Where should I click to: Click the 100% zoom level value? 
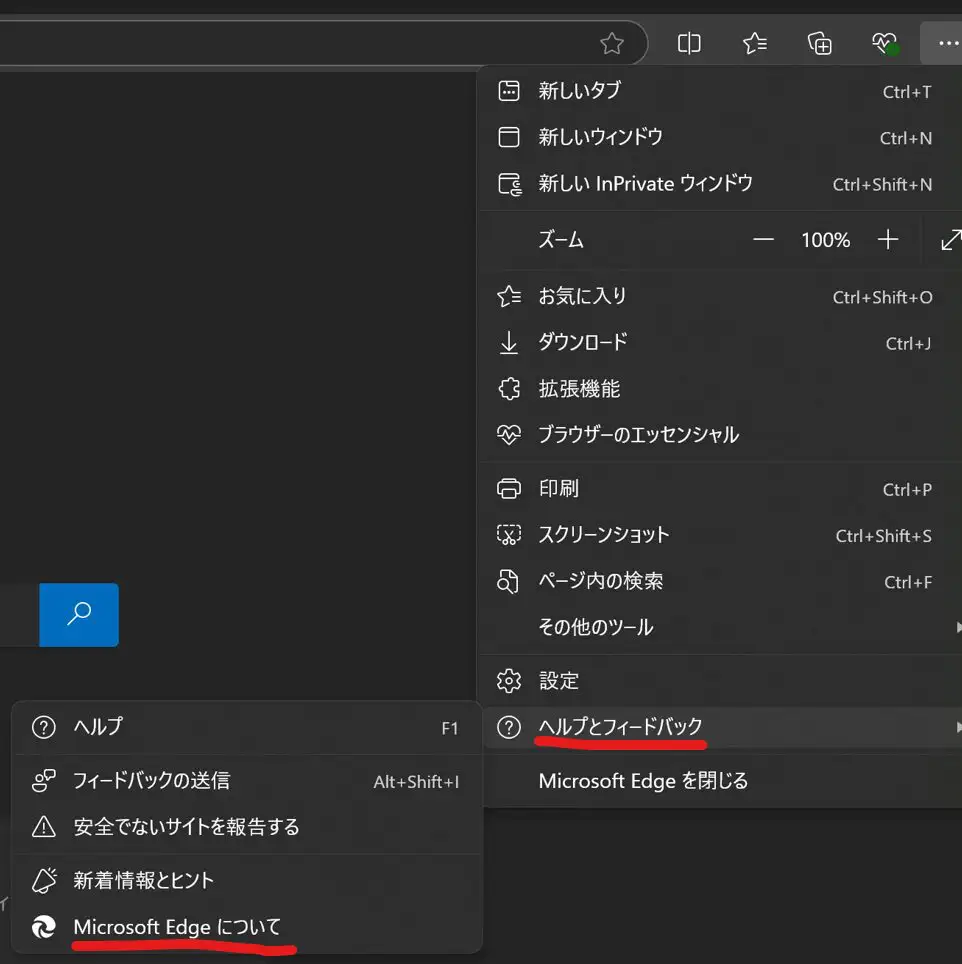pyautogui.click(x=826, y=240)
